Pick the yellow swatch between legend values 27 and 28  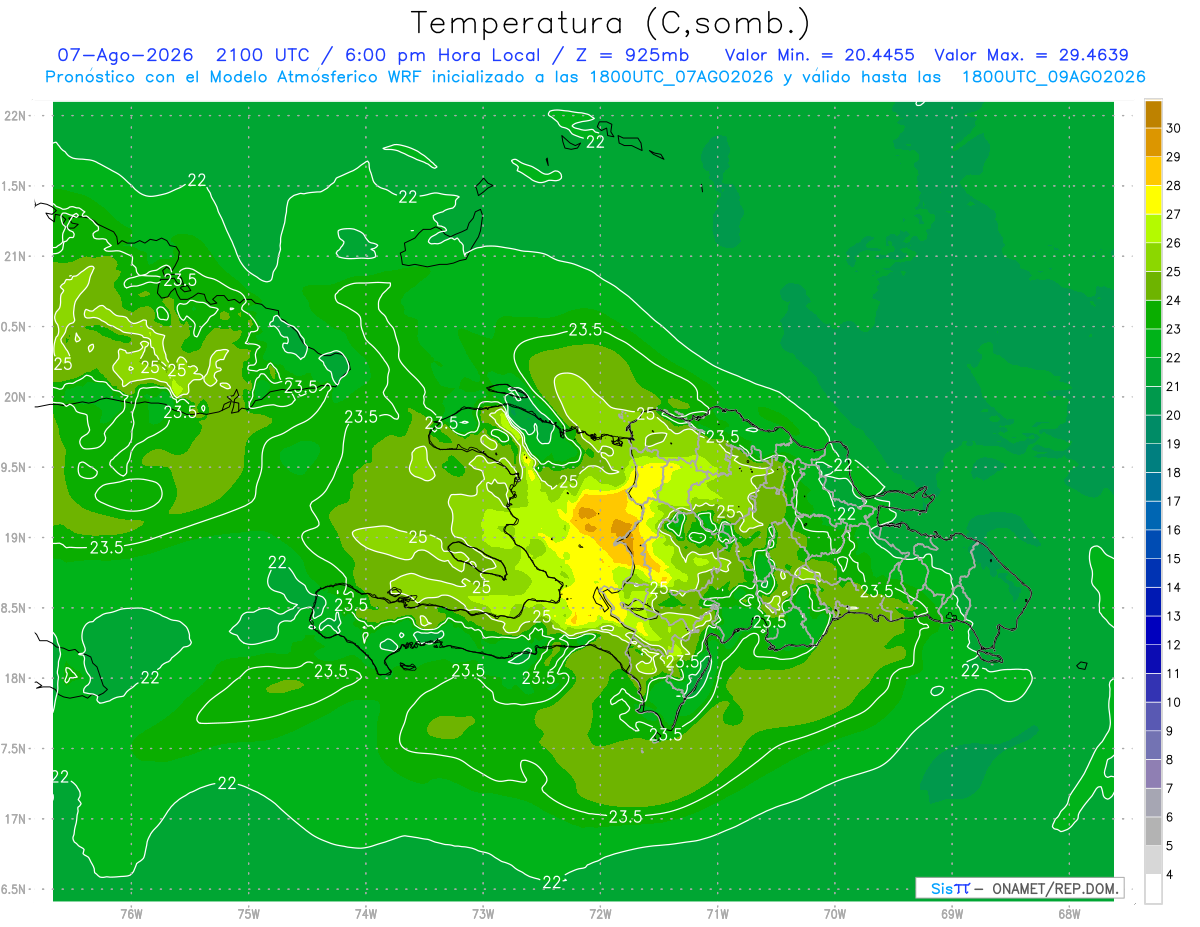point(1153,200)
